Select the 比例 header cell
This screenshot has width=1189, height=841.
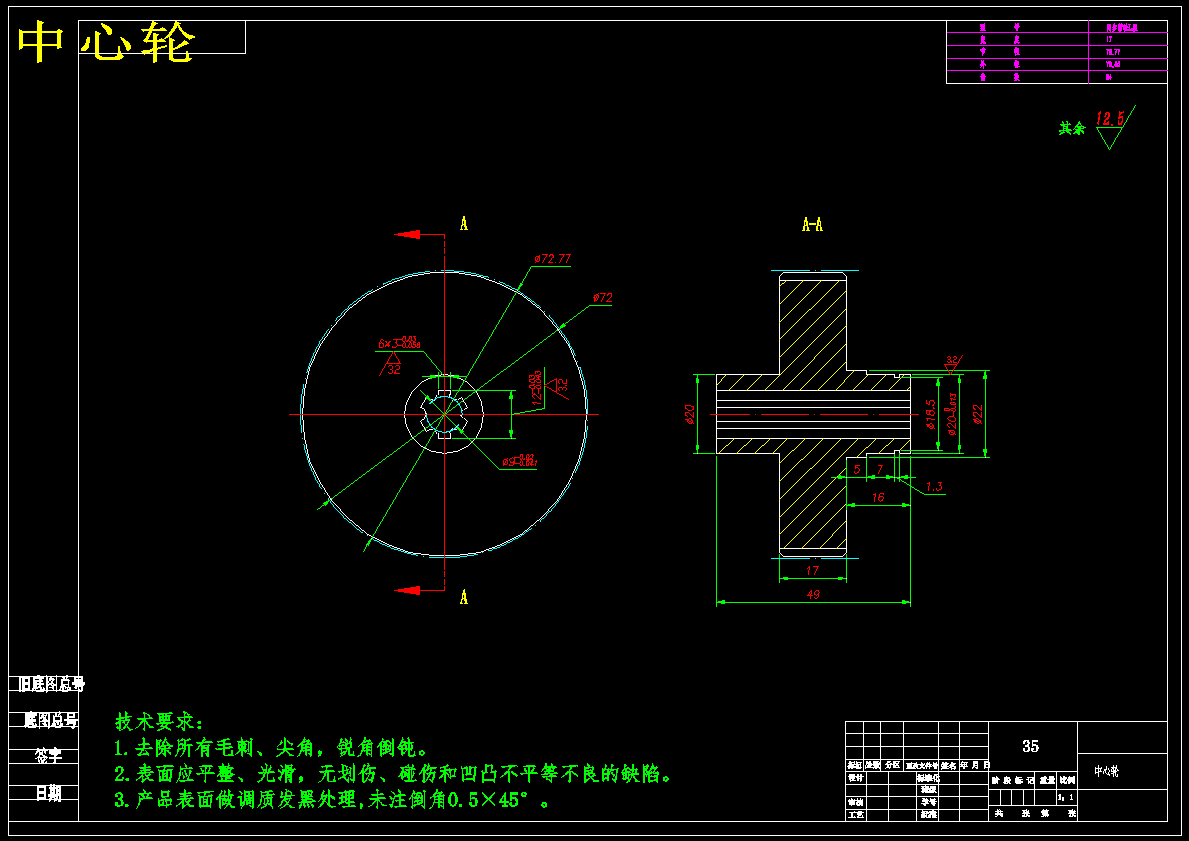point(1067,780)
